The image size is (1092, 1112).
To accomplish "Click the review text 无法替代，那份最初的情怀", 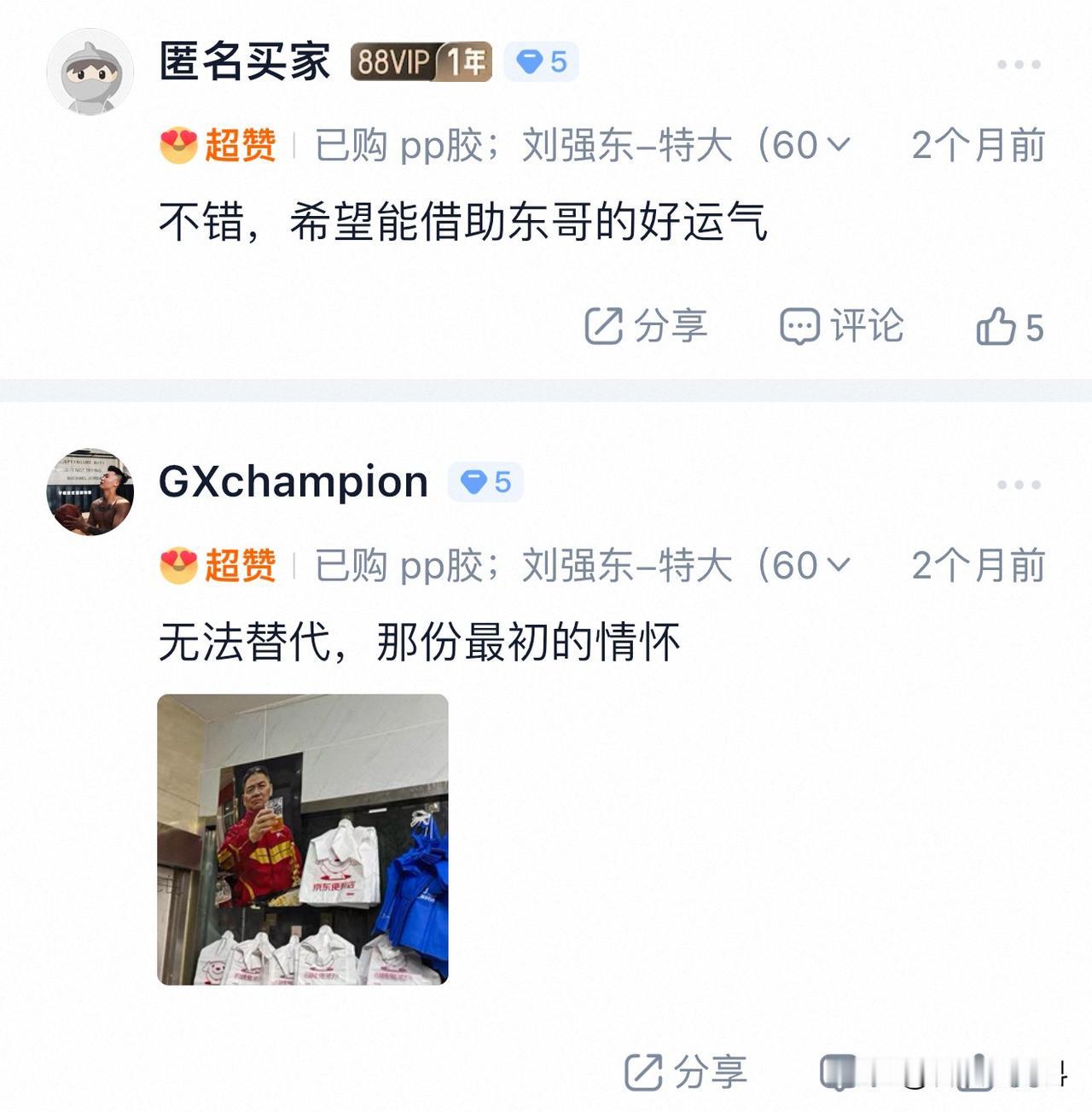I will coord(420,642).
